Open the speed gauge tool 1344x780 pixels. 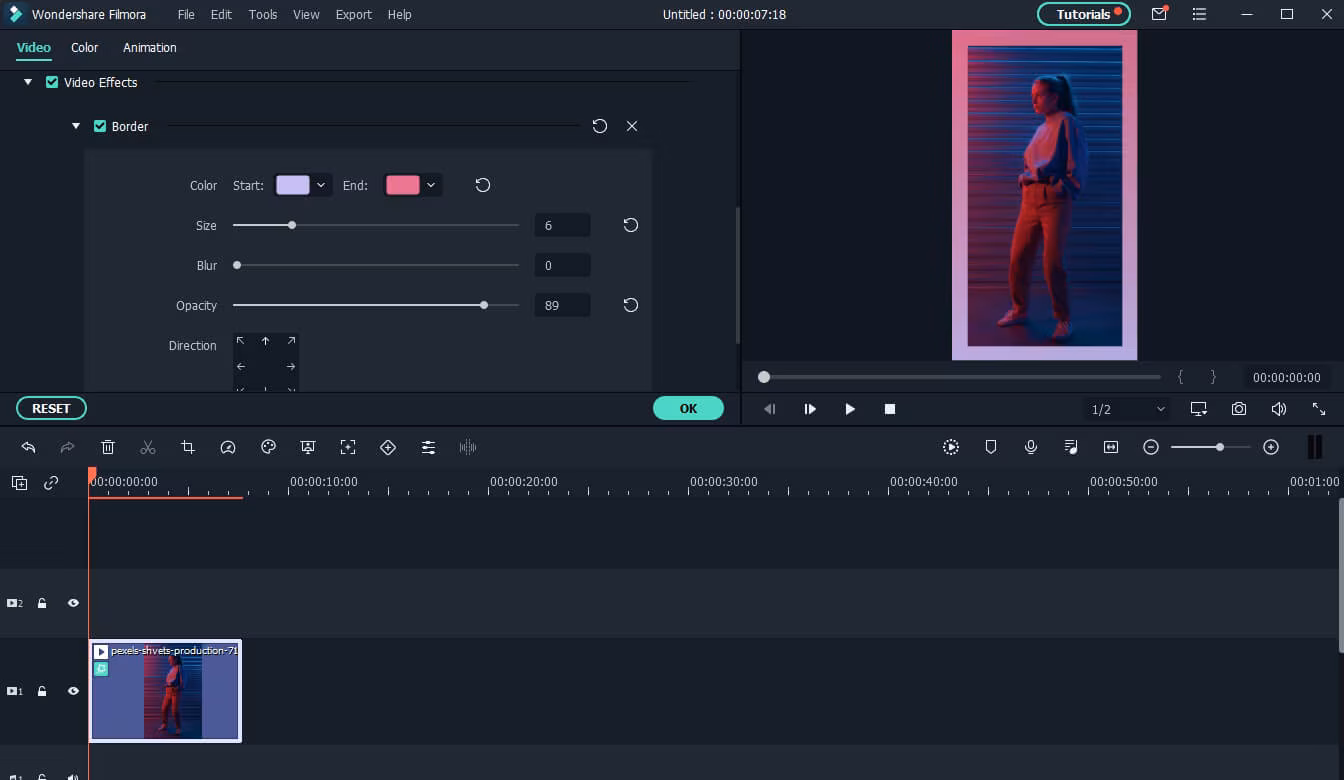point(228,448)
